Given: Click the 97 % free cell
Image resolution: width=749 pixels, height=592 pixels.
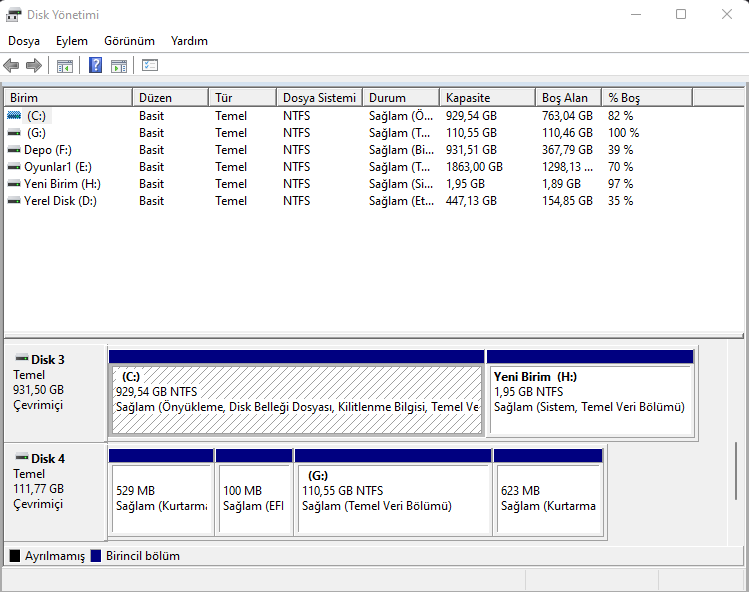Looking at the screenshot, I should pyautogui.click(x=621, y=184).
